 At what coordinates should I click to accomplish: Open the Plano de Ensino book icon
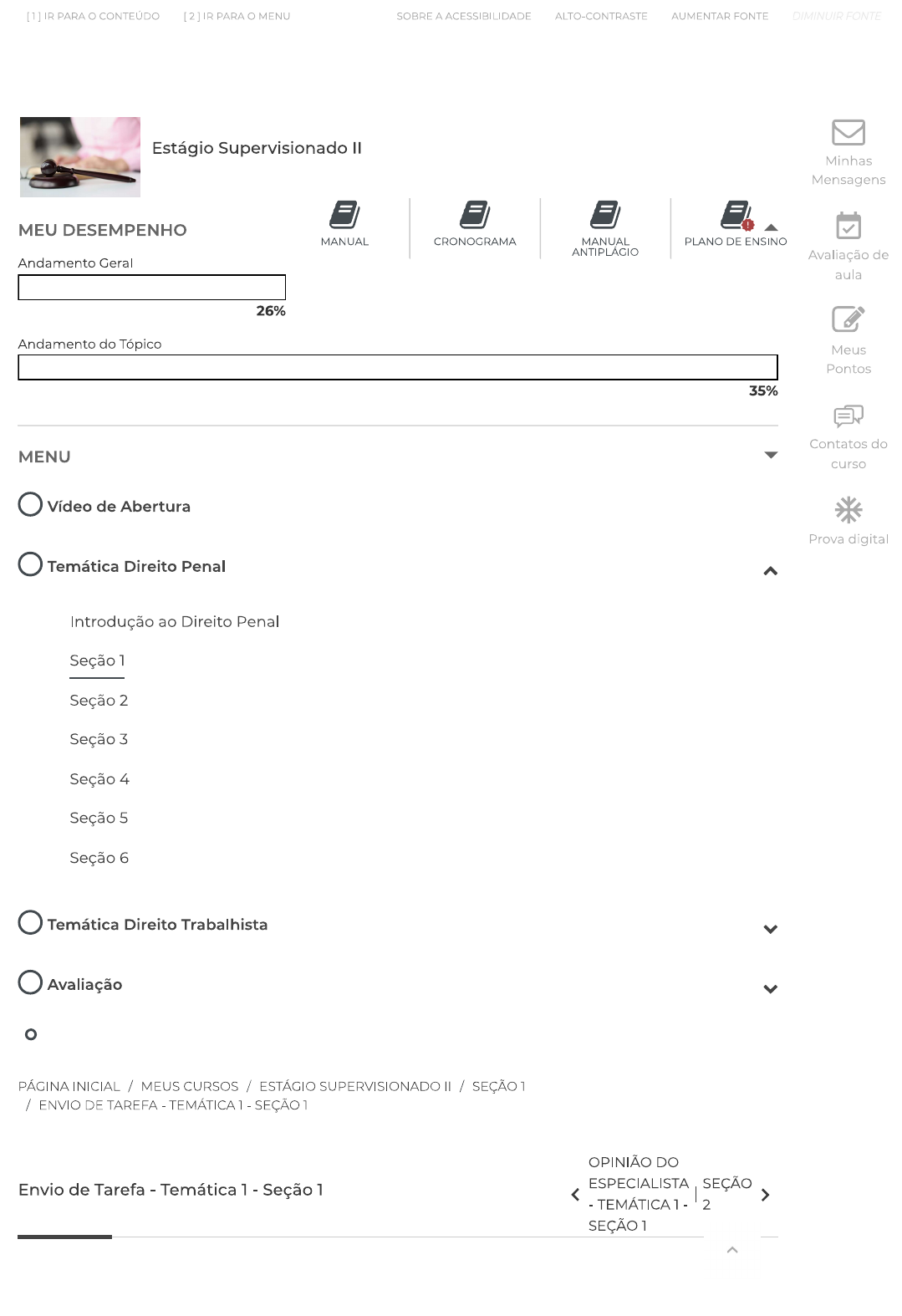(736, 215)
